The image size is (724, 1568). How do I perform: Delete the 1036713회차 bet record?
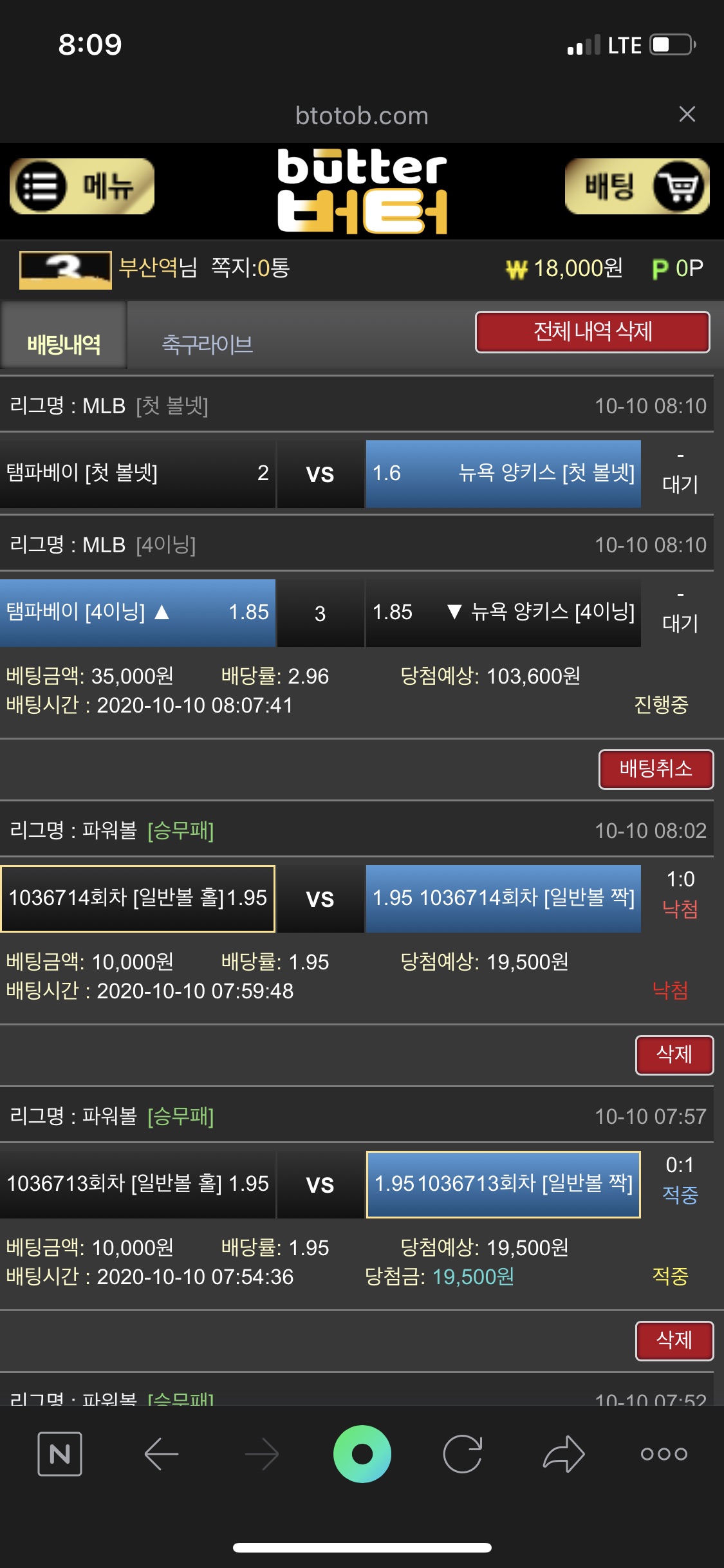673,1340
